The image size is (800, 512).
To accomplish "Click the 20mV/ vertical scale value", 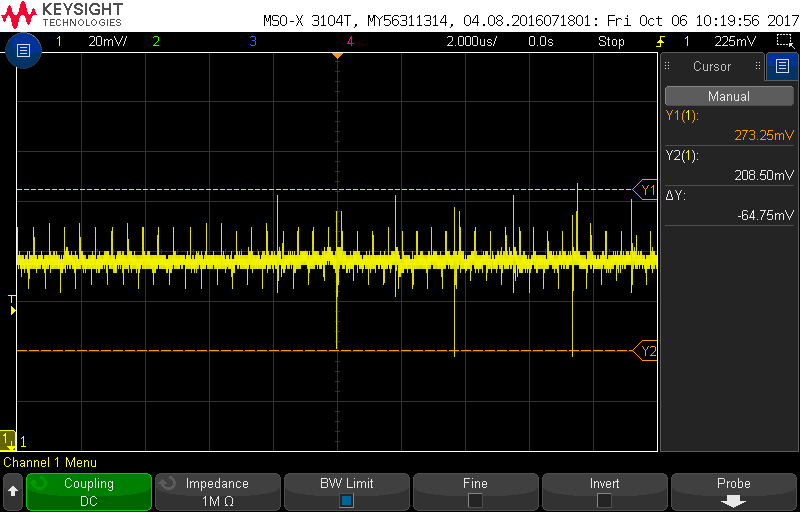I will click(107, 41).
